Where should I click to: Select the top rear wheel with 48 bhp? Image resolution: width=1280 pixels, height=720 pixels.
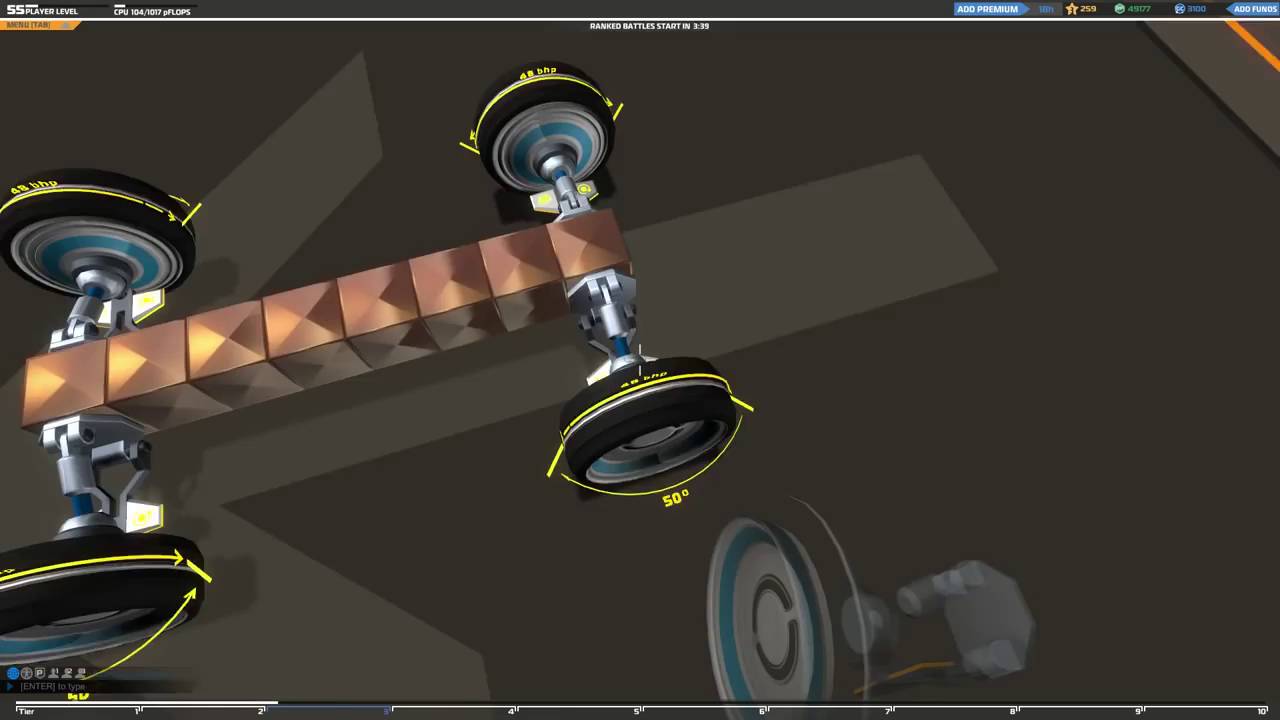tap(545, 125)
